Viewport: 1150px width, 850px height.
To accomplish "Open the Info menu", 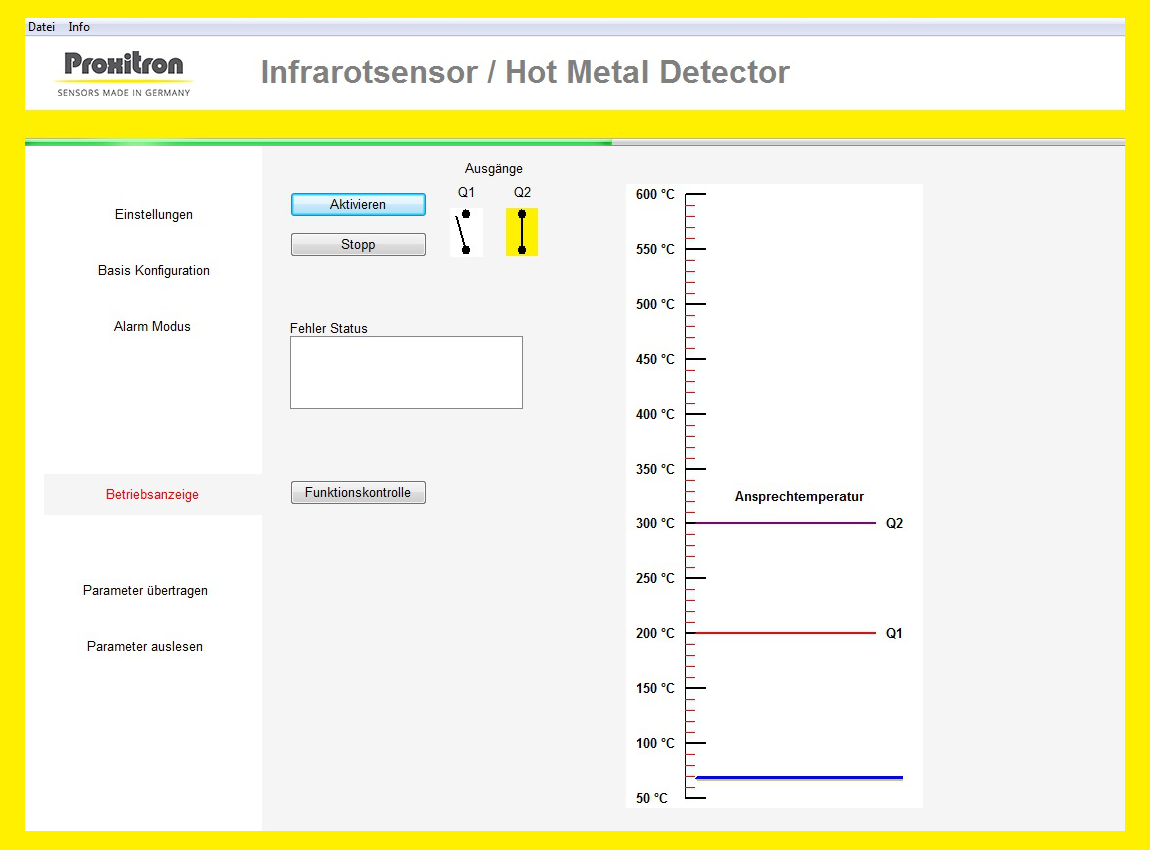I will click(x=78, y=27).
